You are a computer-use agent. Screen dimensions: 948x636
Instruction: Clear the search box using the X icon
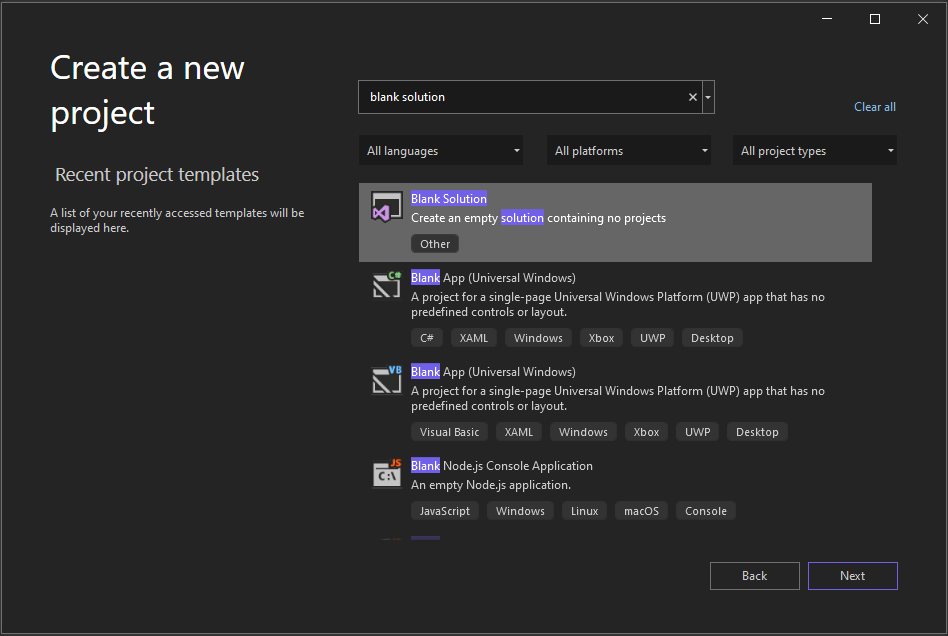point(692,96)
